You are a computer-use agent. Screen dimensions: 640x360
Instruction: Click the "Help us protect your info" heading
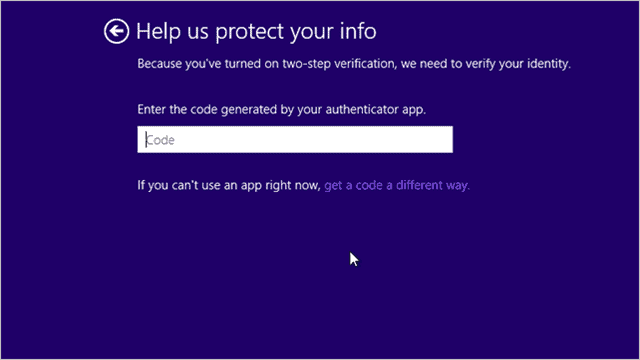point(256,31)
